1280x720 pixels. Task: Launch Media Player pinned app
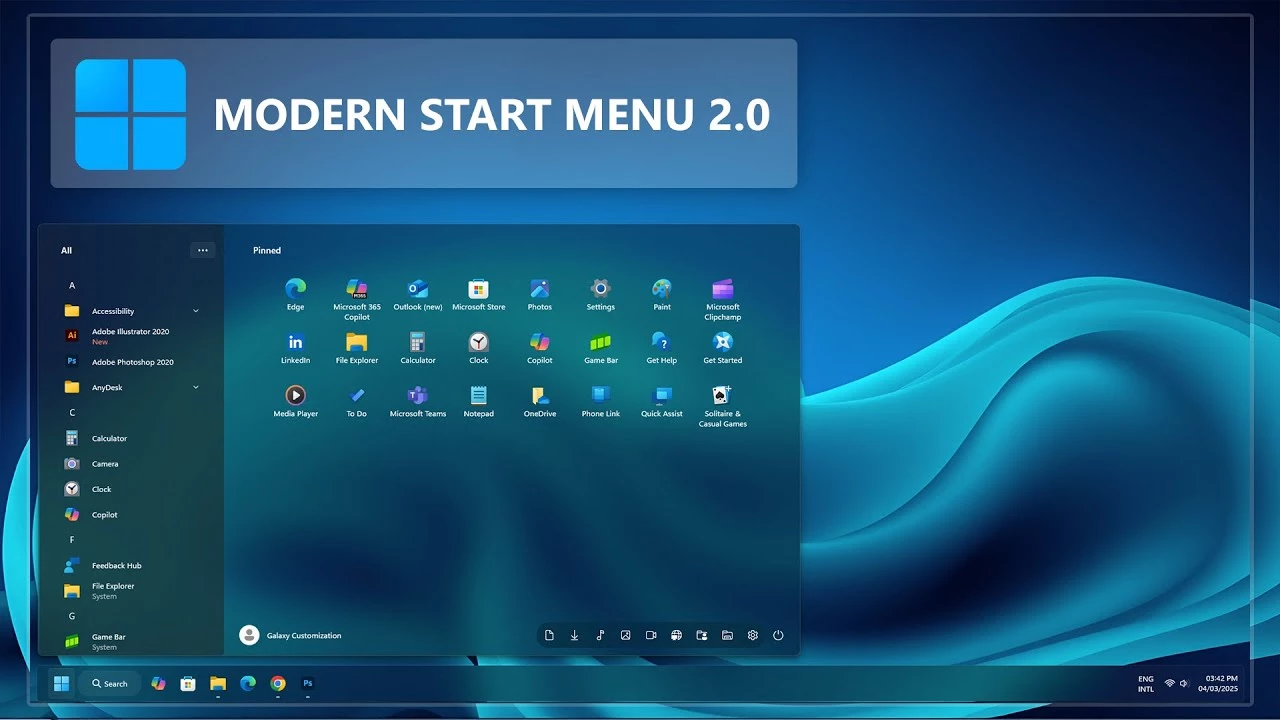pos(295,401)
